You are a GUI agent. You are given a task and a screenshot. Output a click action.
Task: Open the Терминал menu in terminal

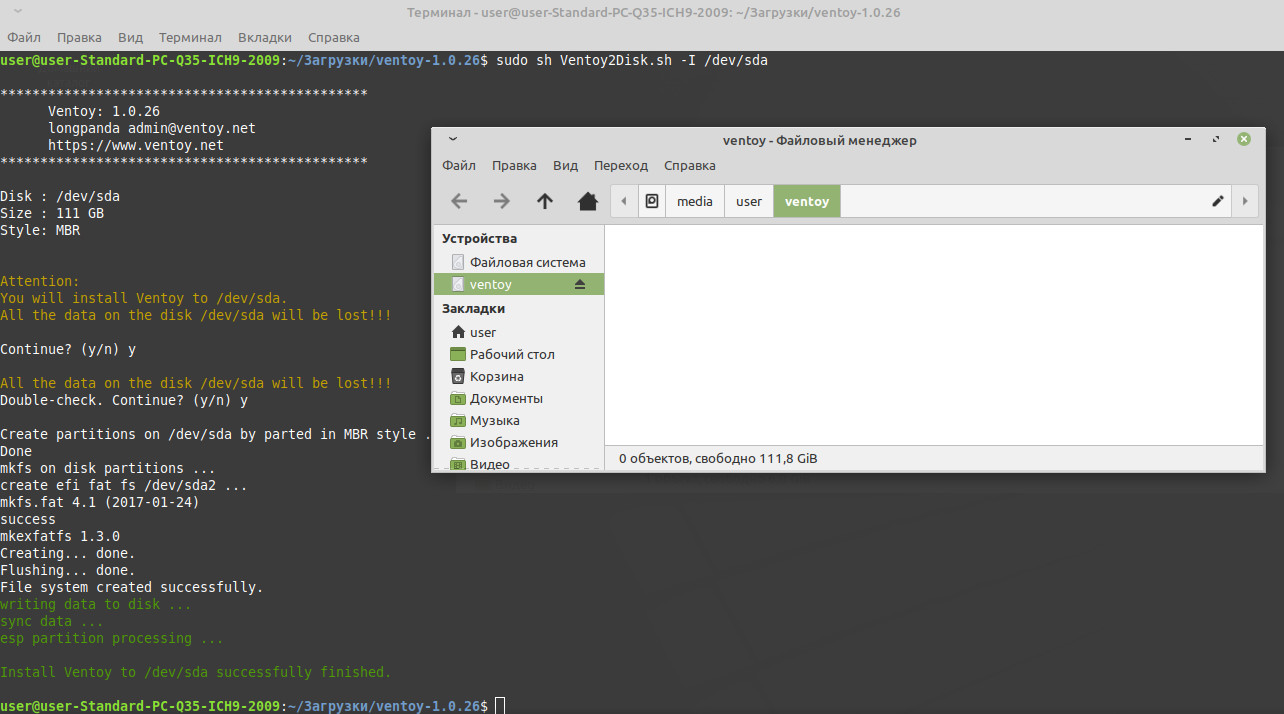(x=190, y=37)
